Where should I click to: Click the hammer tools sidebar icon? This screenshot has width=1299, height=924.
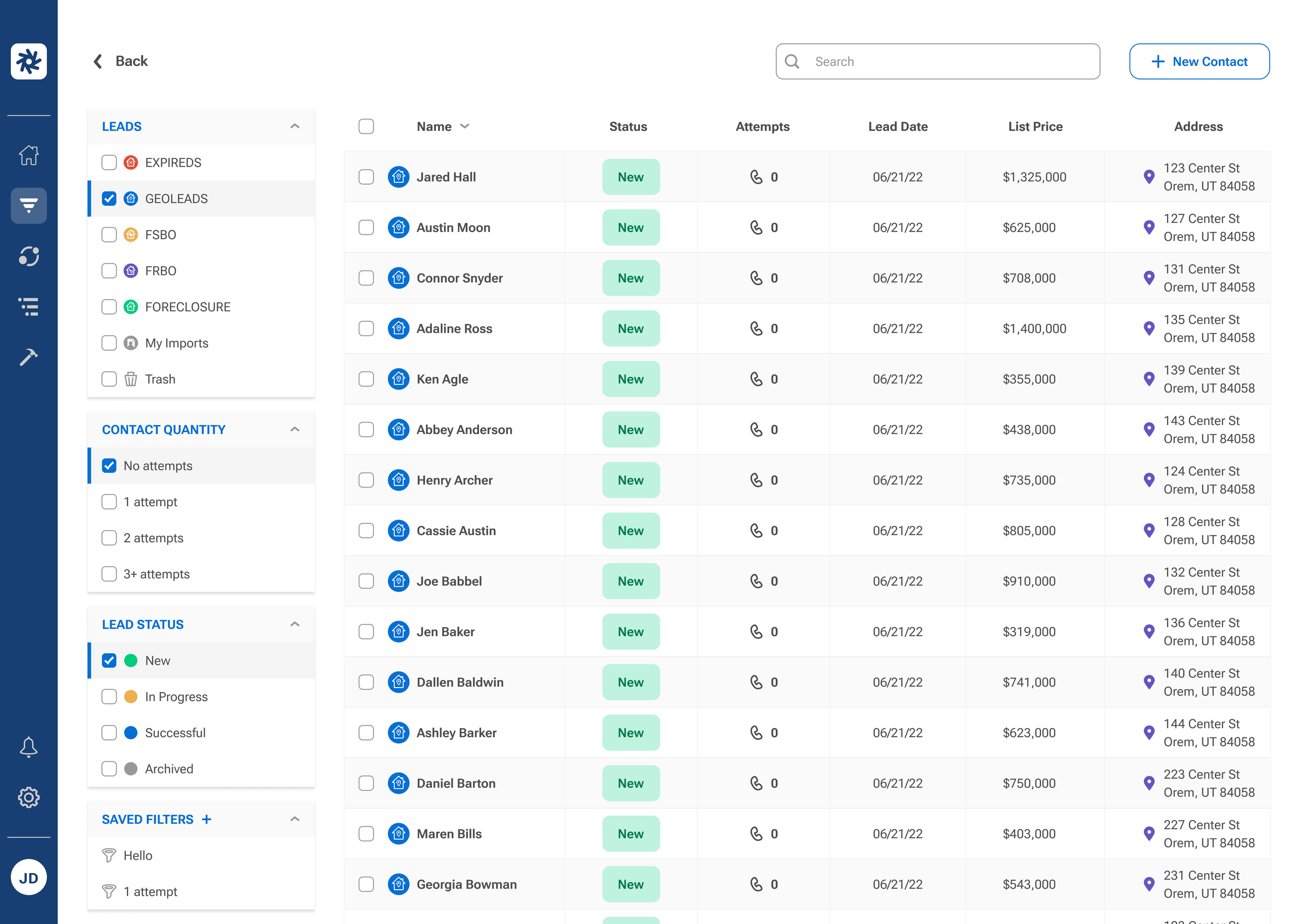click(x=29, y=357)
